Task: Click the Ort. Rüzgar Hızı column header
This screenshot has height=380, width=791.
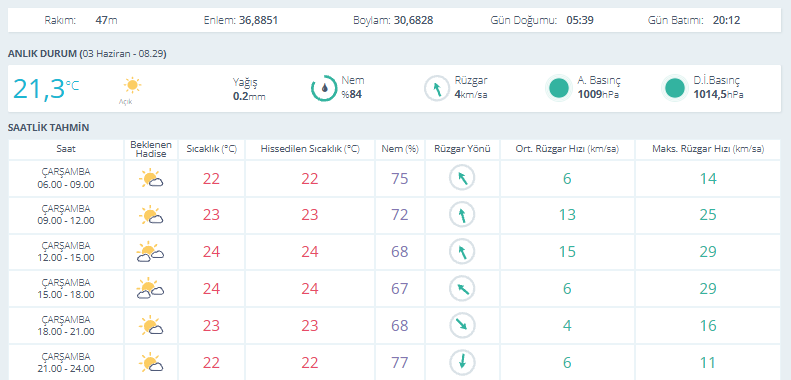Action: (x=567, y=149)
